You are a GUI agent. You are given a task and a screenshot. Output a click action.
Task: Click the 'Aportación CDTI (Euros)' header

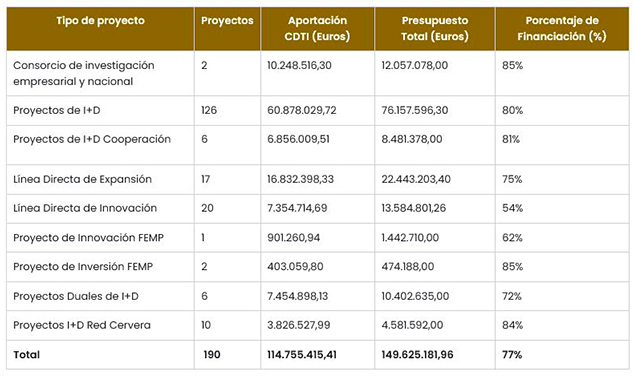click(317, 28)
